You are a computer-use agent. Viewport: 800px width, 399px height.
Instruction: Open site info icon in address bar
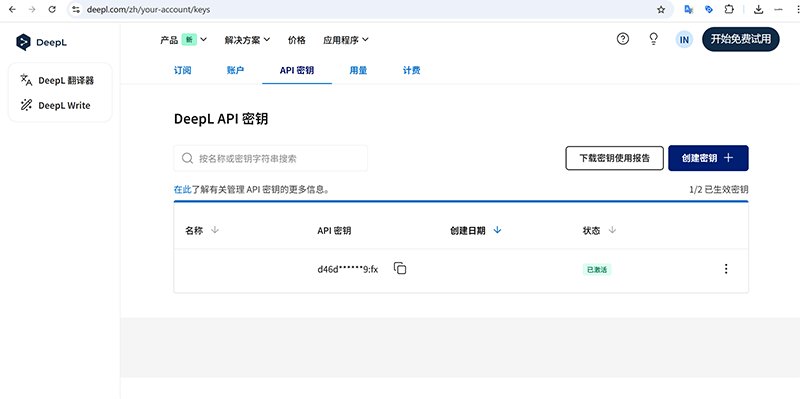[76, 9]
